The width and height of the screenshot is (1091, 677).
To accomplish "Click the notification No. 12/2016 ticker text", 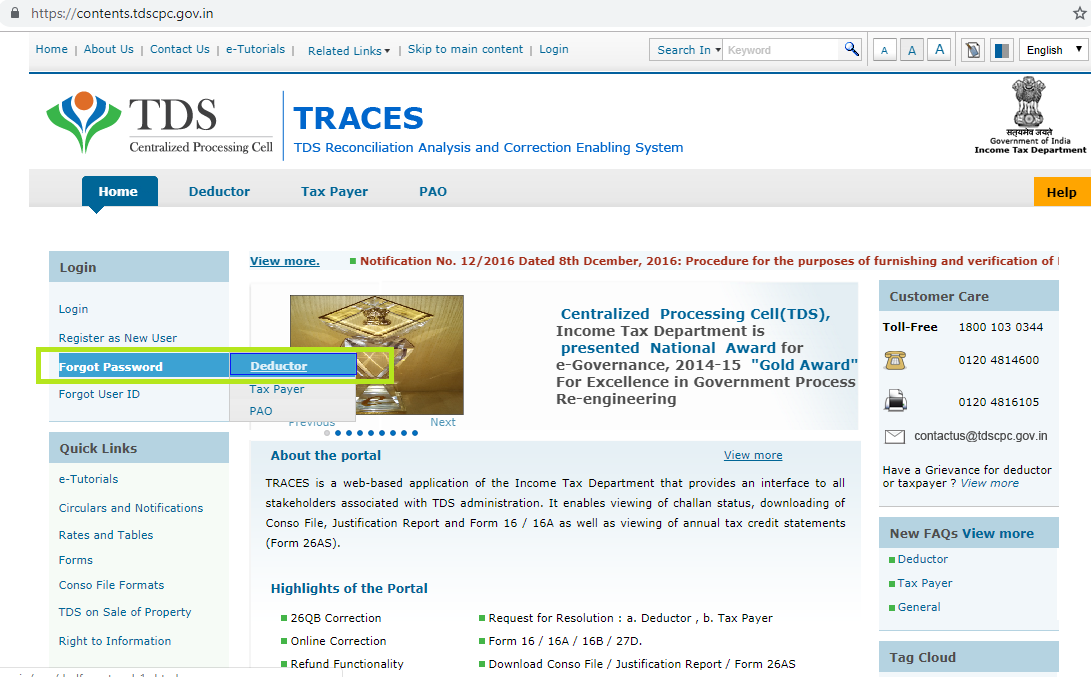I will pos(709,261).
